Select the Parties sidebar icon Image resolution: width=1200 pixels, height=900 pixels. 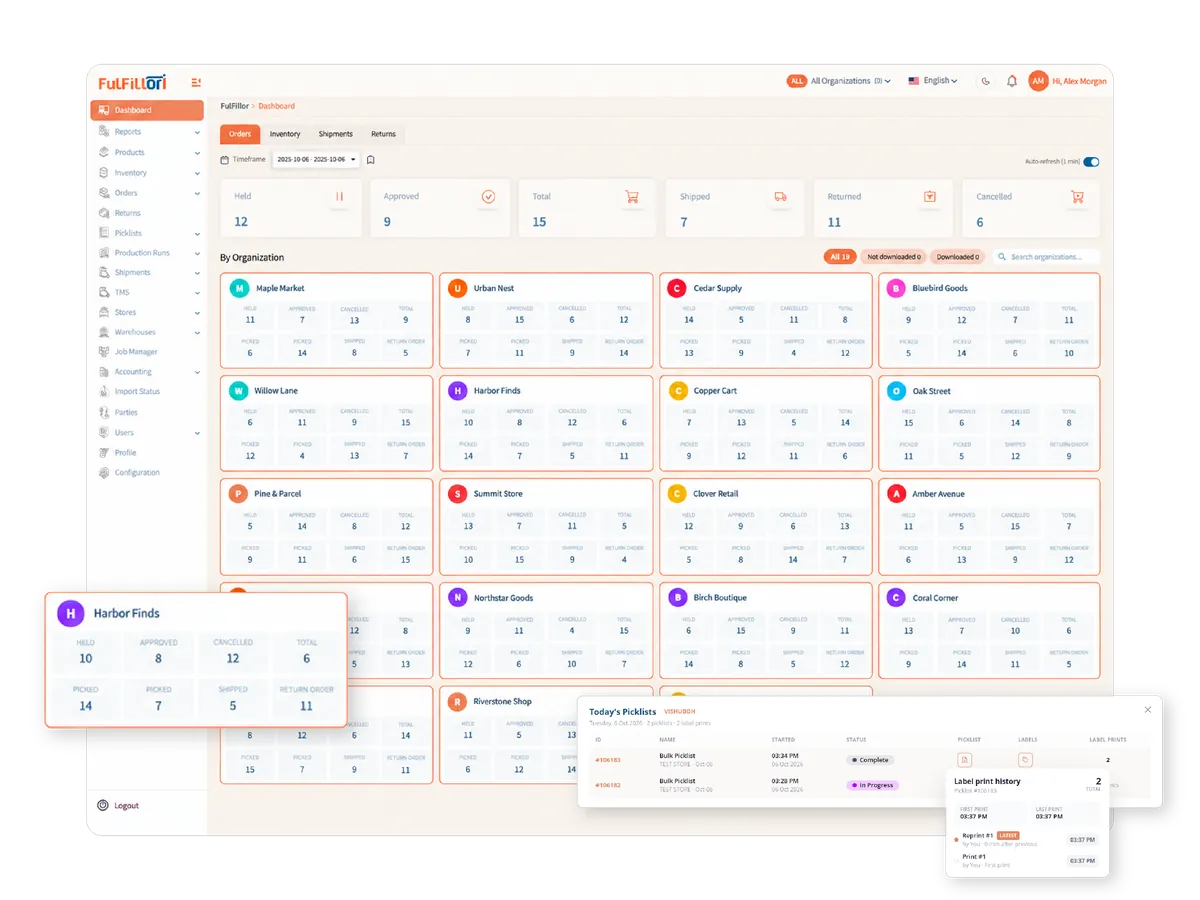click(104, 412)
